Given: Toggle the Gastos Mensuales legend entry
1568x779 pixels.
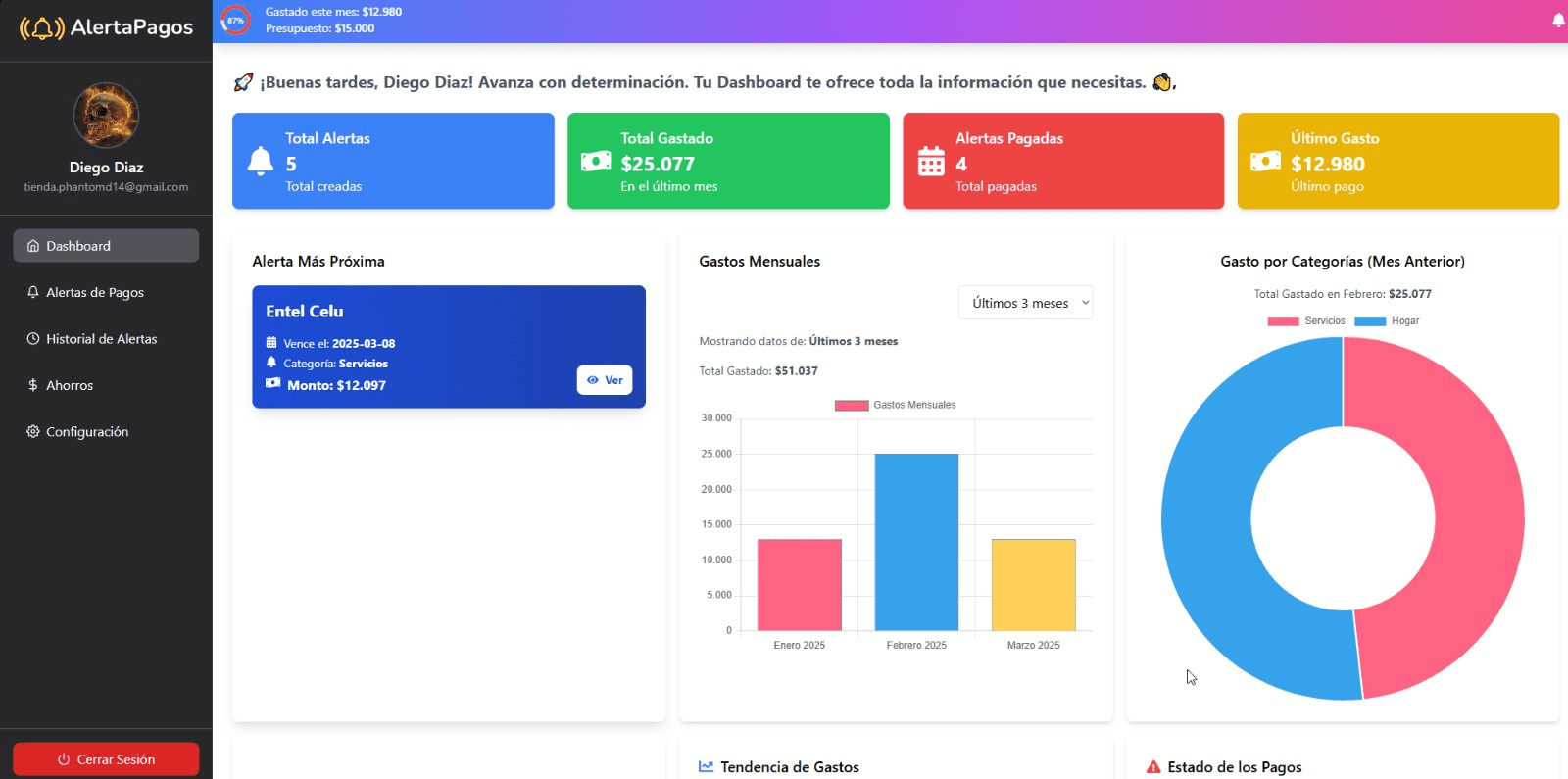Looking at the screenshot, I should coord(895,405).
